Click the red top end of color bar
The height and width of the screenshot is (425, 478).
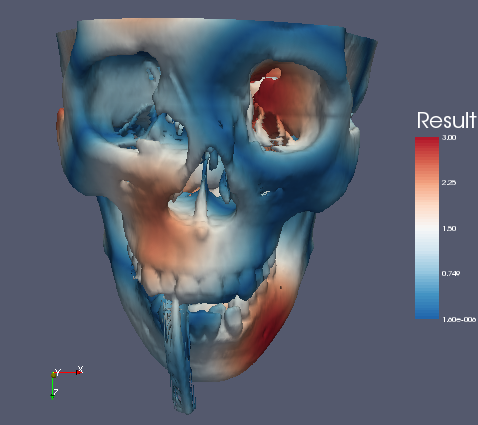click(x=427, y=142)
